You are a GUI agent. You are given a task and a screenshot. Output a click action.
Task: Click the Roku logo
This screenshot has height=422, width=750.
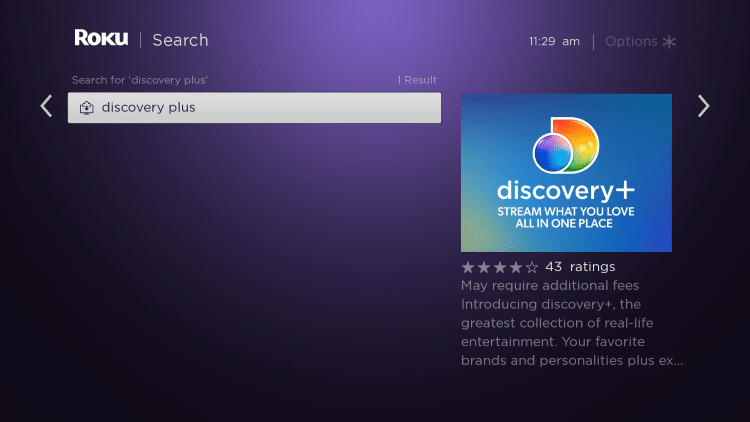click(101, 38)
